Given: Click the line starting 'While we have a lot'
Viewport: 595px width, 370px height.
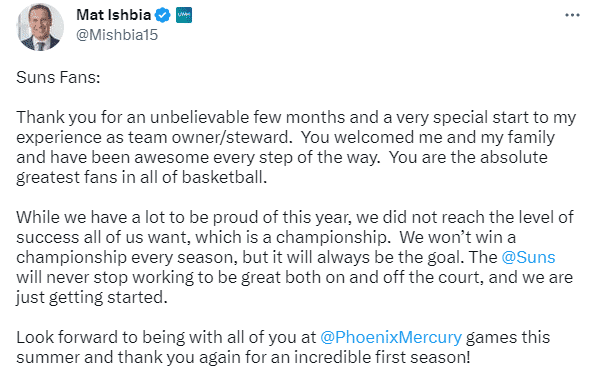Looking at the screenshot, I should coord(295,217).
